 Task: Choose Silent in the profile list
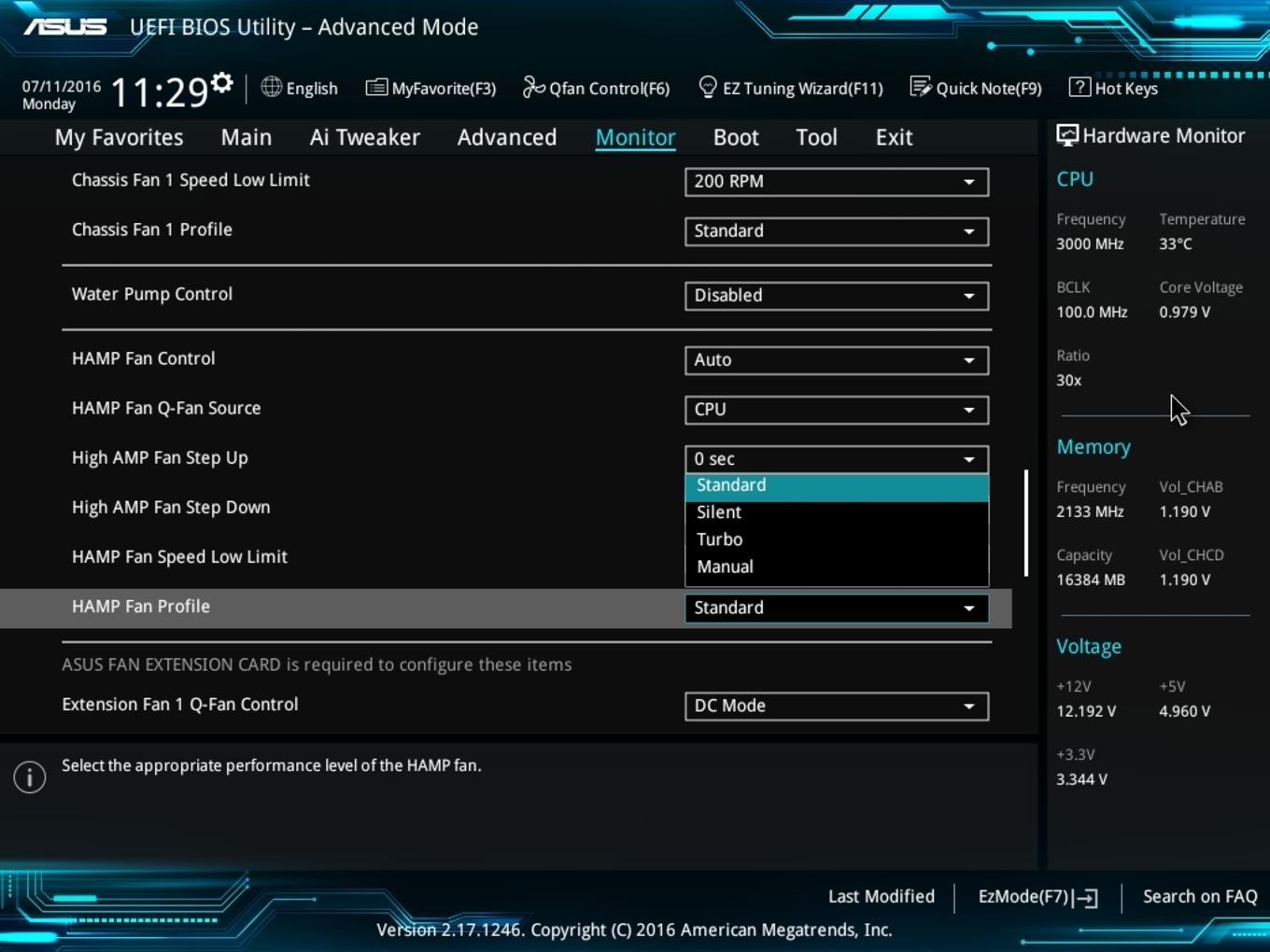pyautogui.click(x=837, y=512)
